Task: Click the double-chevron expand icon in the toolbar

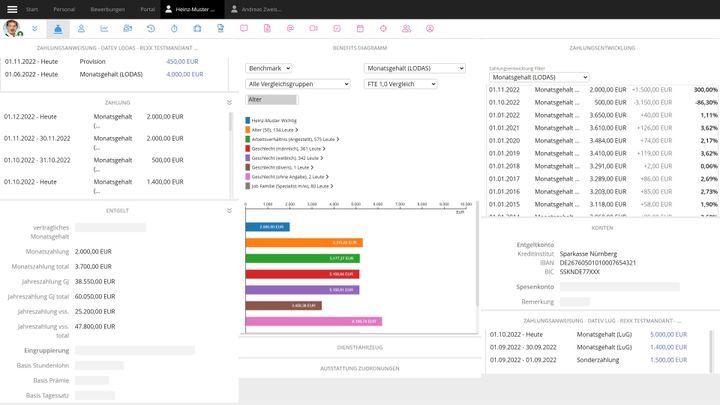Action: 35,28
